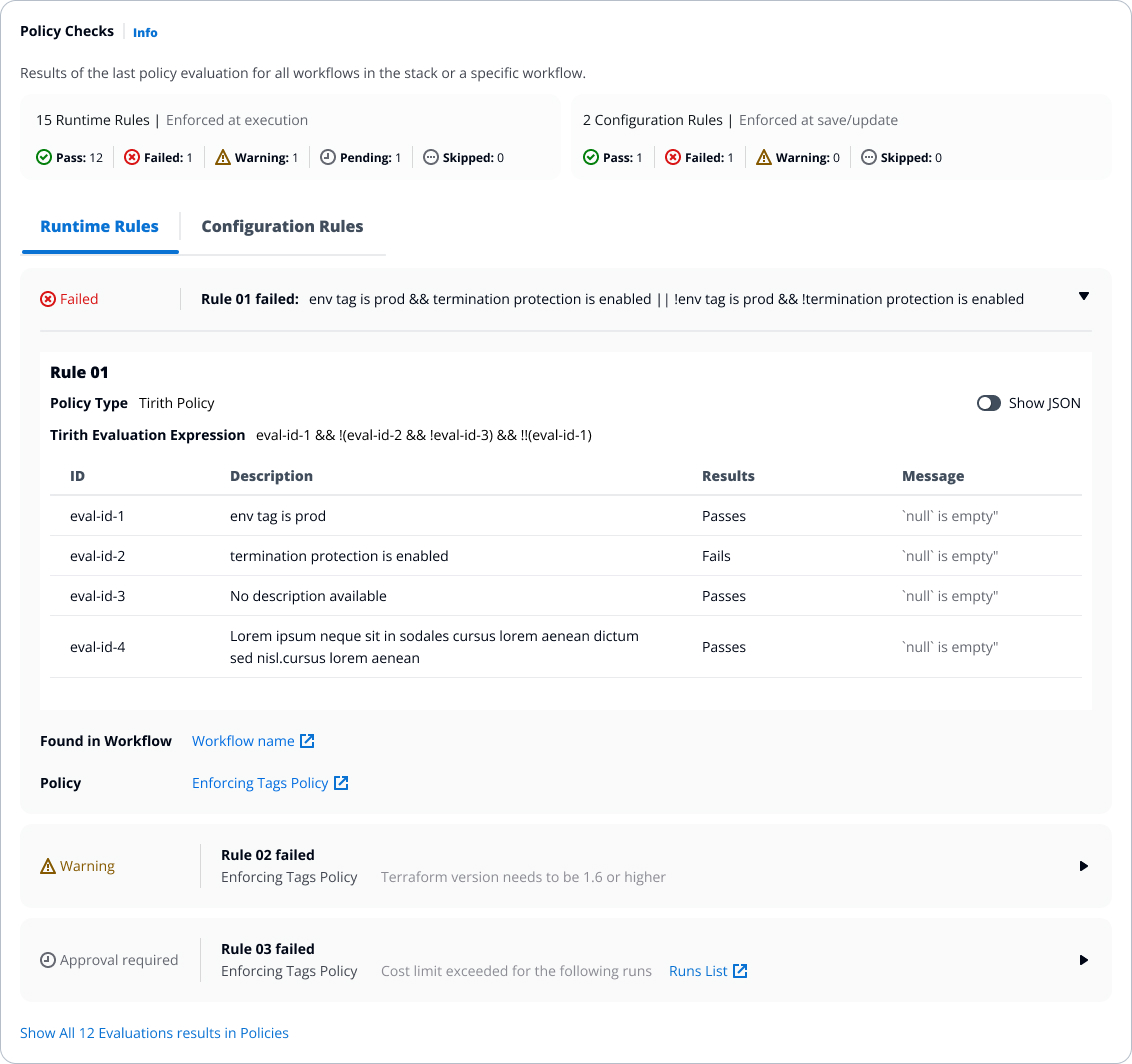The image size is (1132, 1064).
Task: Open the Workflow name link
Action: (x=243, y=741)
